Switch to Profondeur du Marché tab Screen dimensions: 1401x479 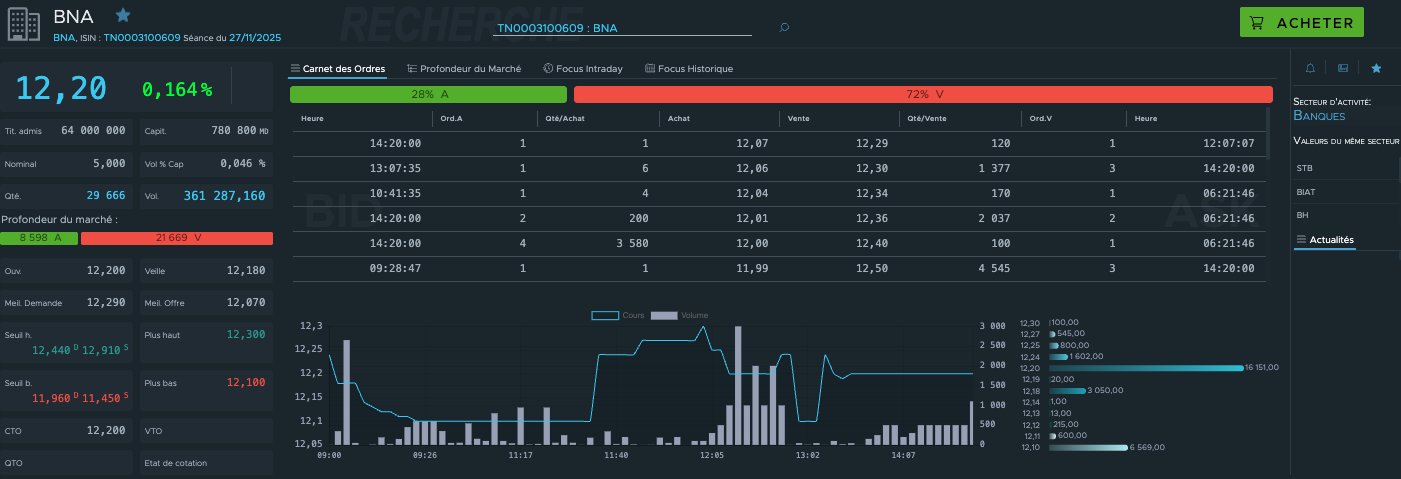click(x=463, y=69)
